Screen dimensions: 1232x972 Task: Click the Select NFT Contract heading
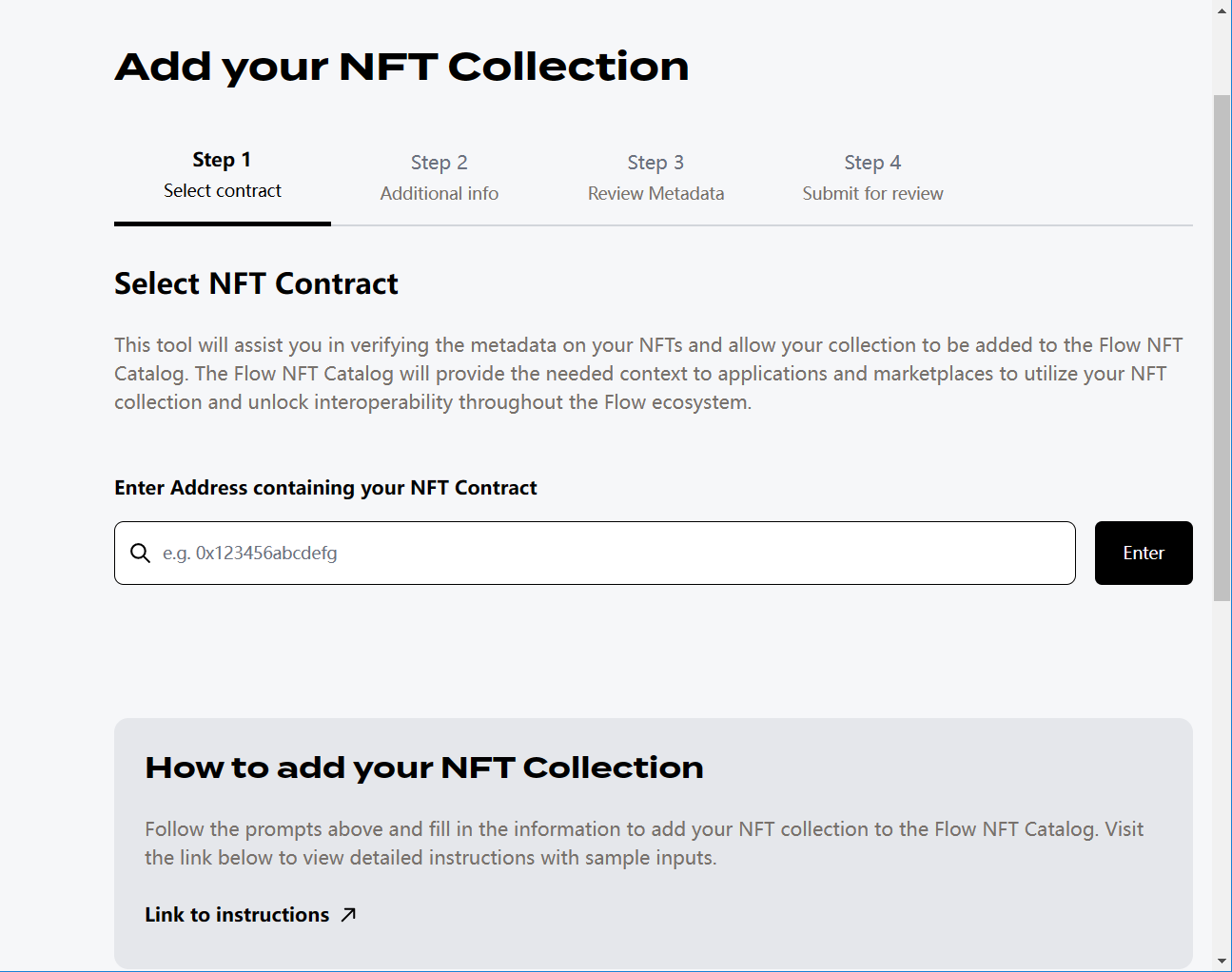tap(256, 283)
